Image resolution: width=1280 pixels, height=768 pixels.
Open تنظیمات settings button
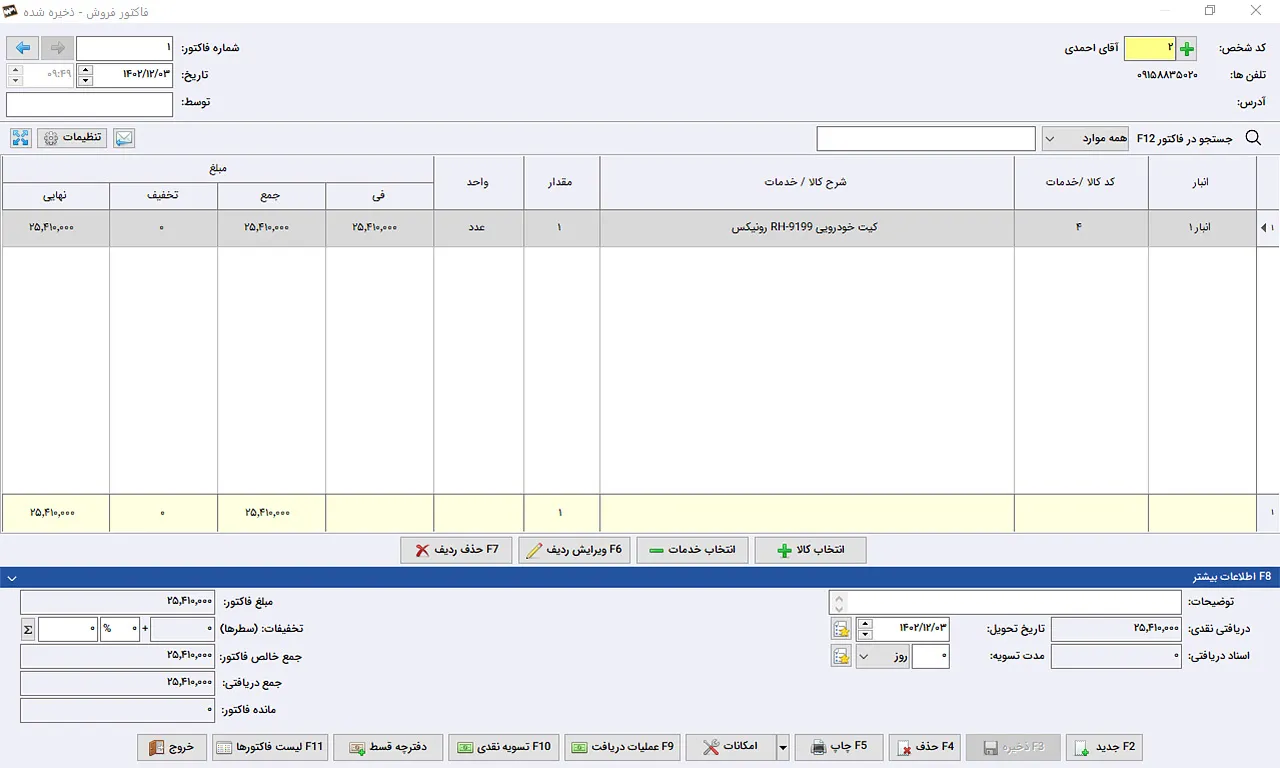point(73,138)
